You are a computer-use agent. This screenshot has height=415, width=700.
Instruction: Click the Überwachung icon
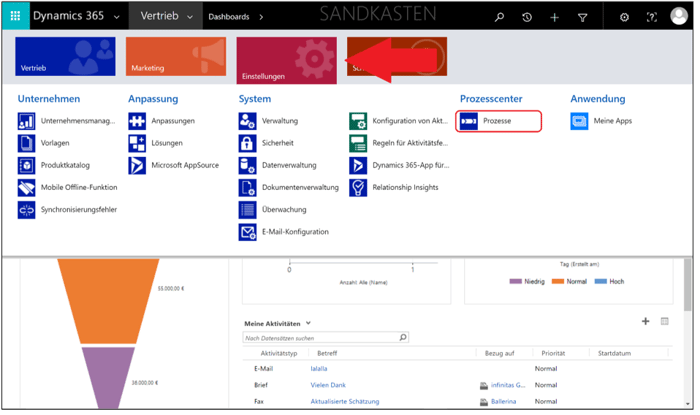(247, 210)
